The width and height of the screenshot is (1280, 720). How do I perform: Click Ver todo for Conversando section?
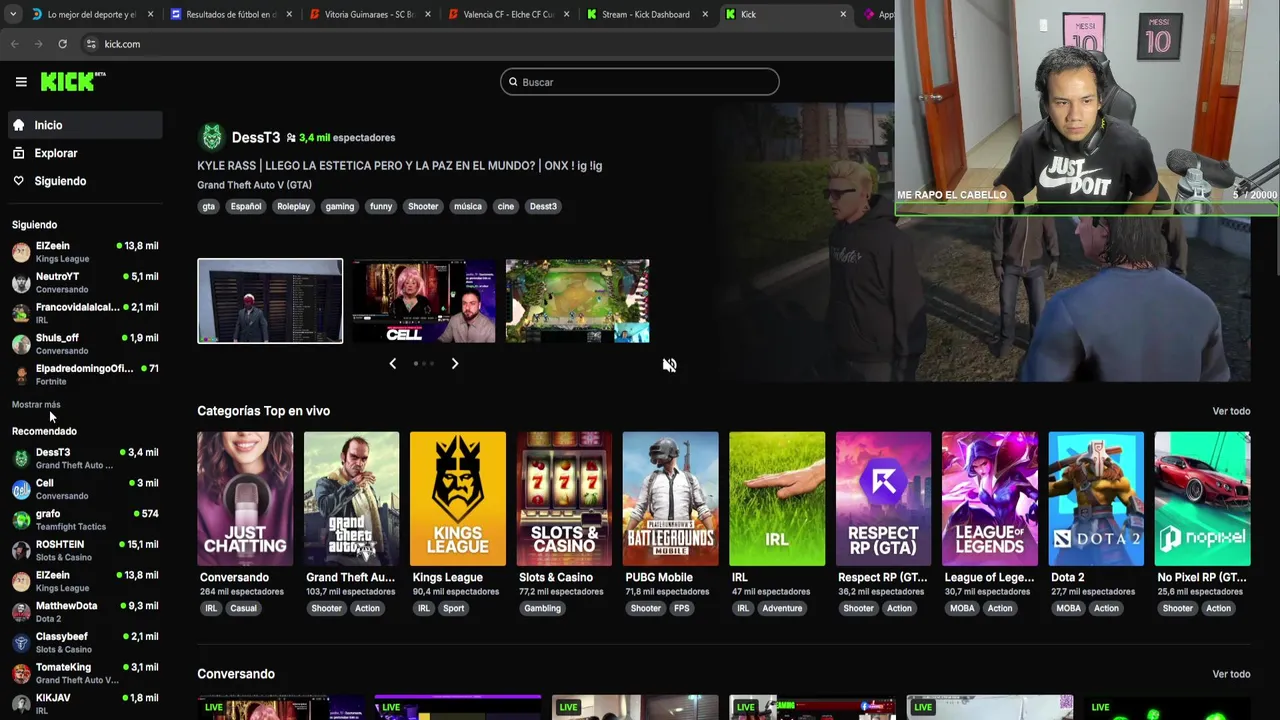click(1231, 674)
